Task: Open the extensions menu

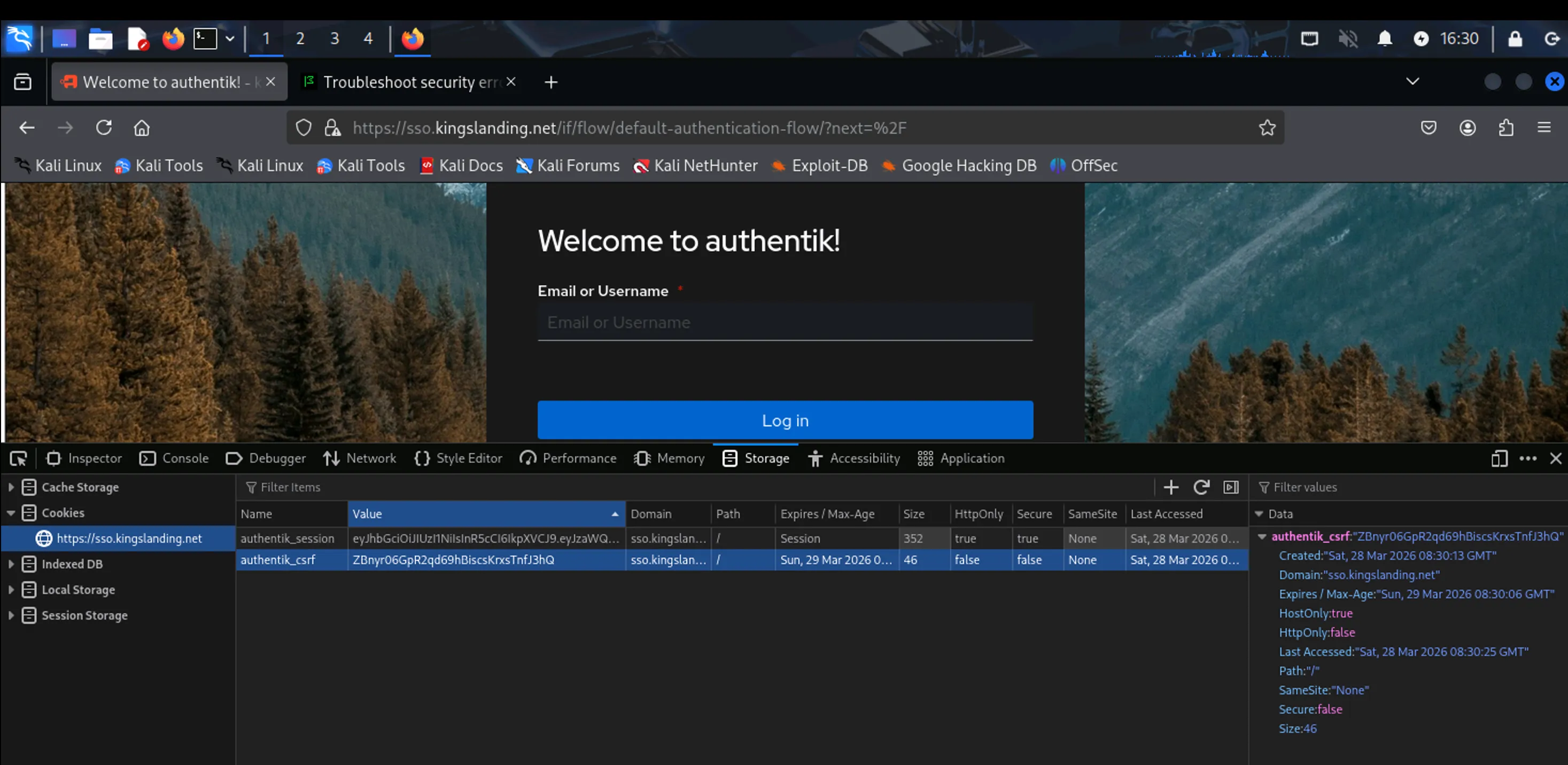Action: coord(1506,128)
